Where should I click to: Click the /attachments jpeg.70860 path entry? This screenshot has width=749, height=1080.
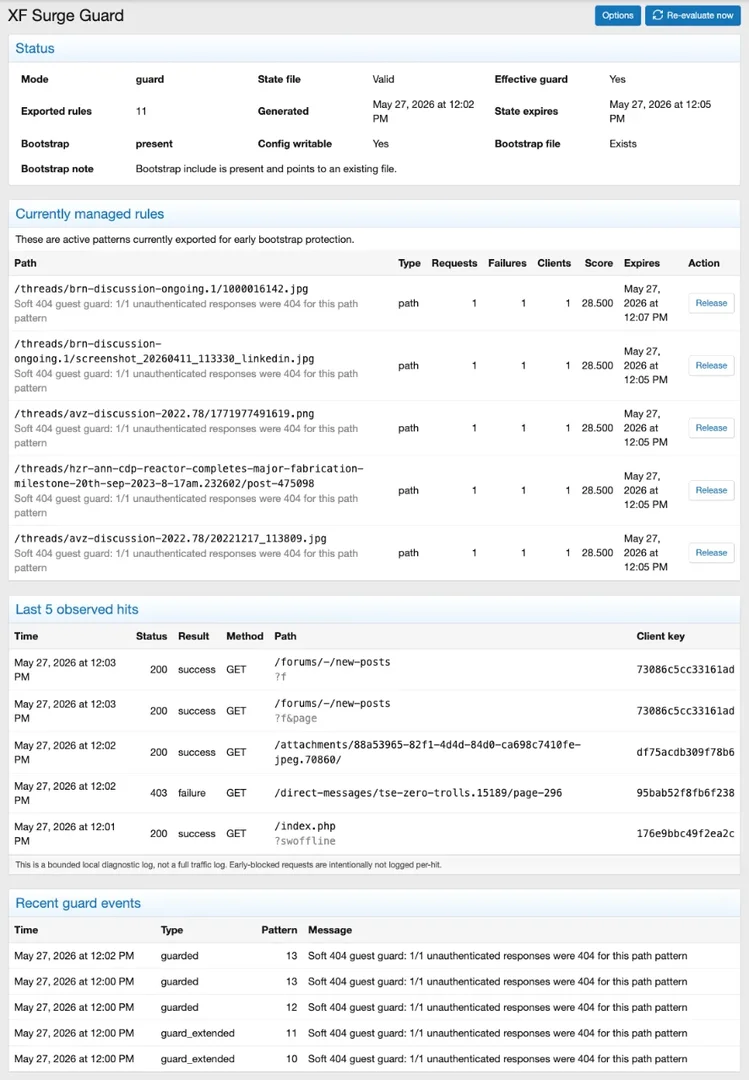pyautogui.click(x=427, y=752)
